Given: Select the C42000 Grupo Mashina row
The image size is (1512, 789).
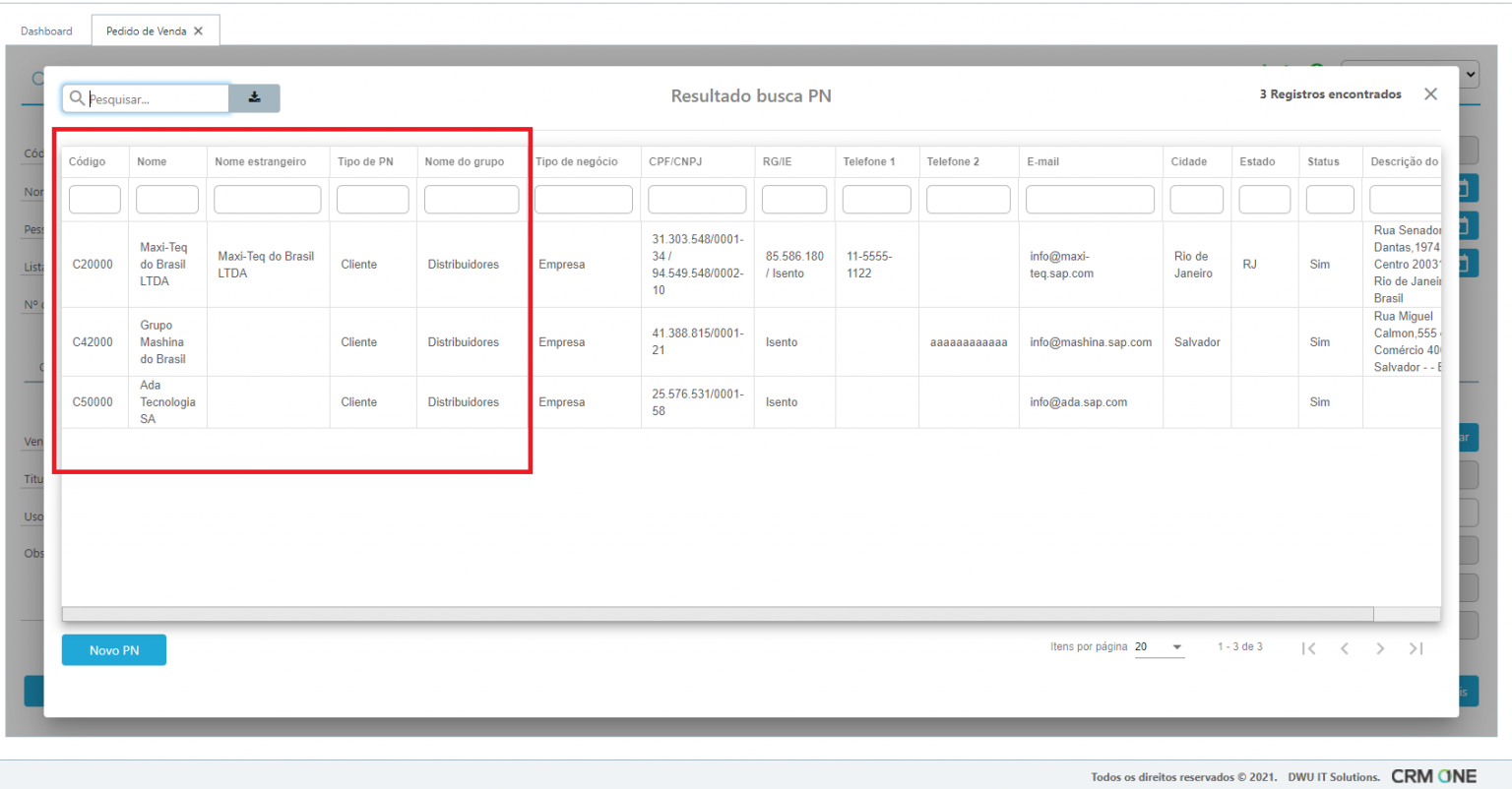Looking at the screenshot, I should pyautogui.click(x=93, y=342).
